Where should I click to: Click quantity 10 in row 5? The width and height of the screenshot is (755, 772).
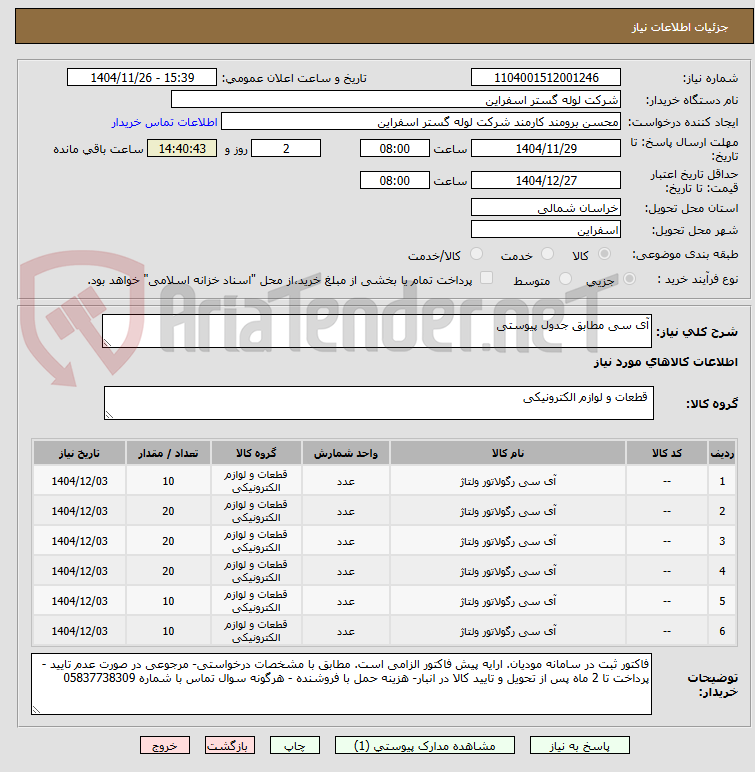(x=168, y=601)
